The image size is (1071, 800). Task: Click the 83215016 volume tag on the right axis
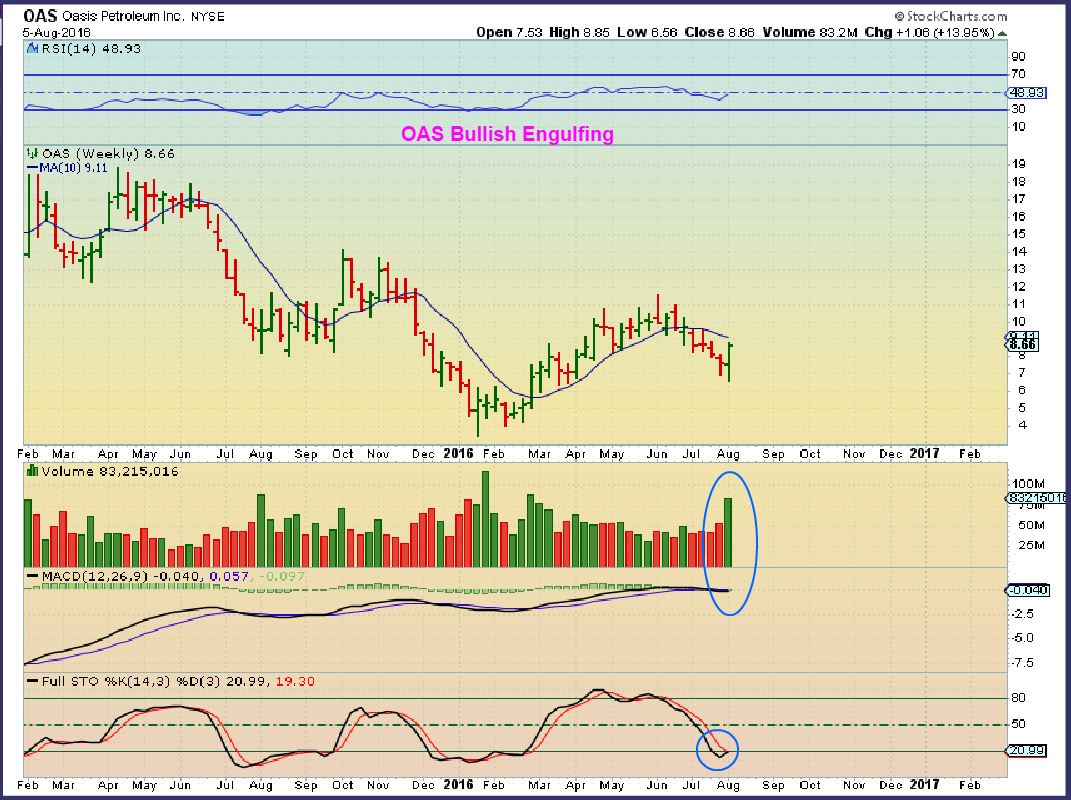pyautogui.click(x=1036, y=498)
